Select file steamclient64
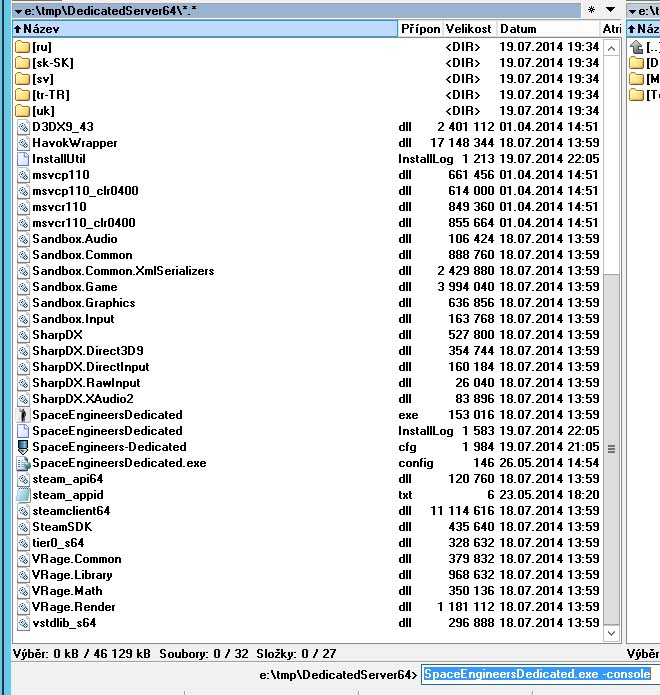Screen dimensions: 660x695 pos(71,511)
